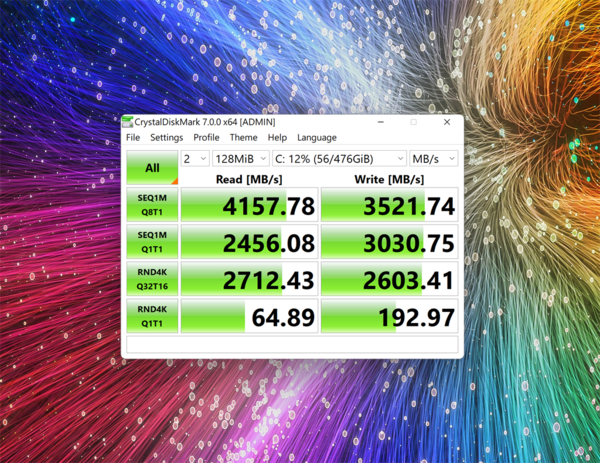This screenshot has width=600, height=463.
Task: Open the drive selector showing C: 12%
Action: [339, 158]
